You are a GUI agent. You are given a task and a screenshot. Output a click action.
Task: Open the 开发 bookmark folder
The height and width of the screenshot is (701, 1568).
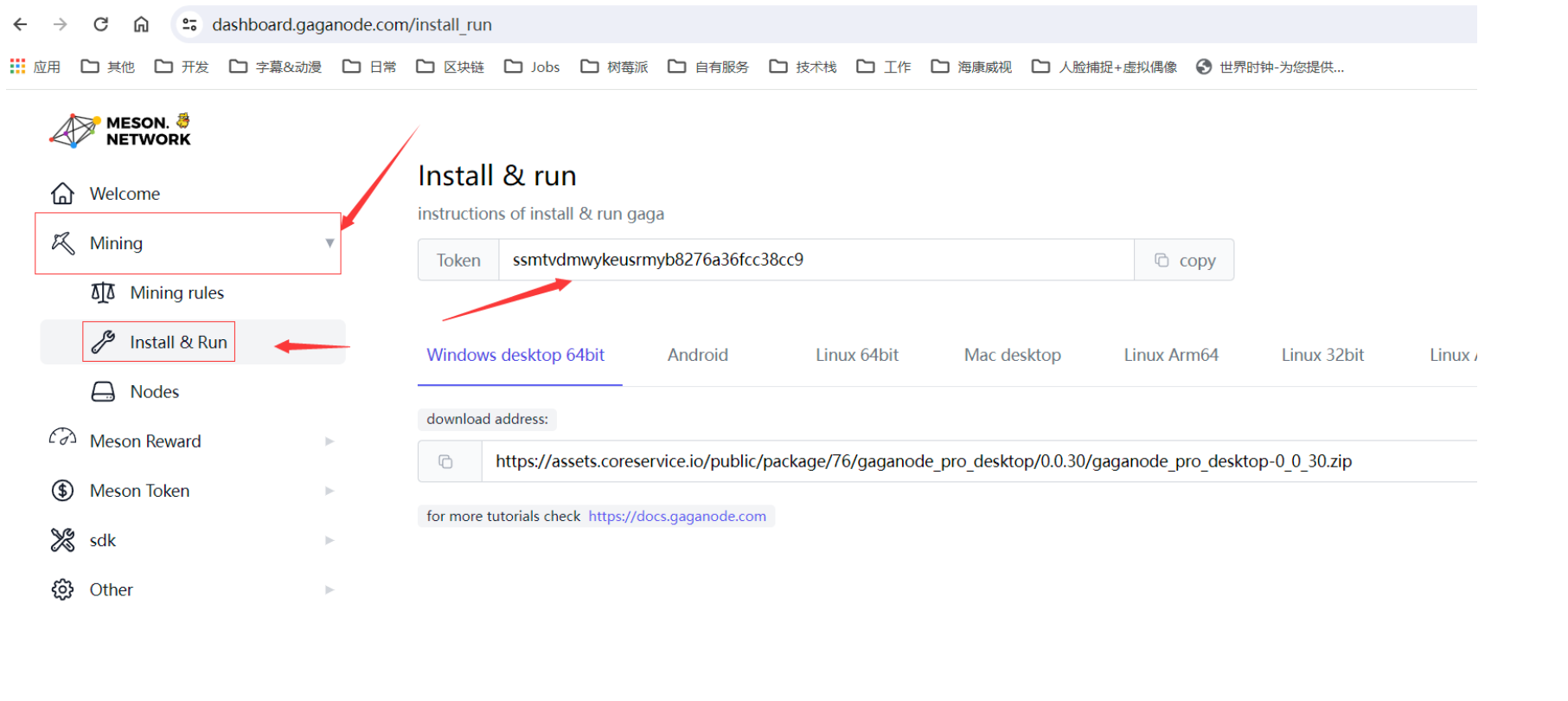point(182,67)
